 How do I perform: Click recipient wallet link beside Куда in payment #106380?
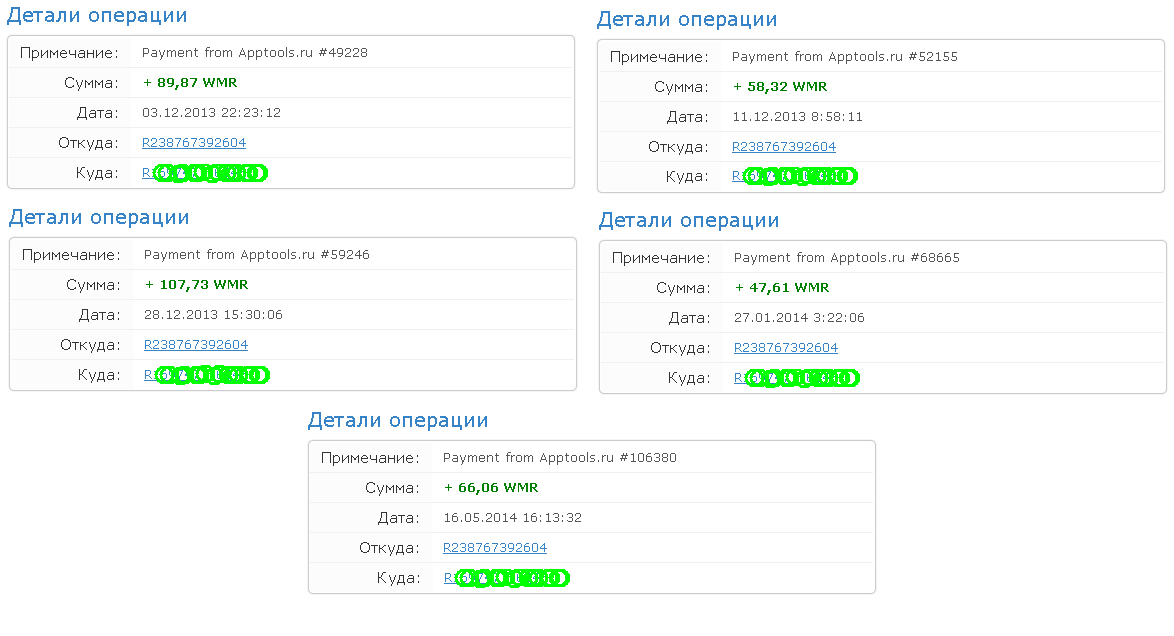[505, 578]
